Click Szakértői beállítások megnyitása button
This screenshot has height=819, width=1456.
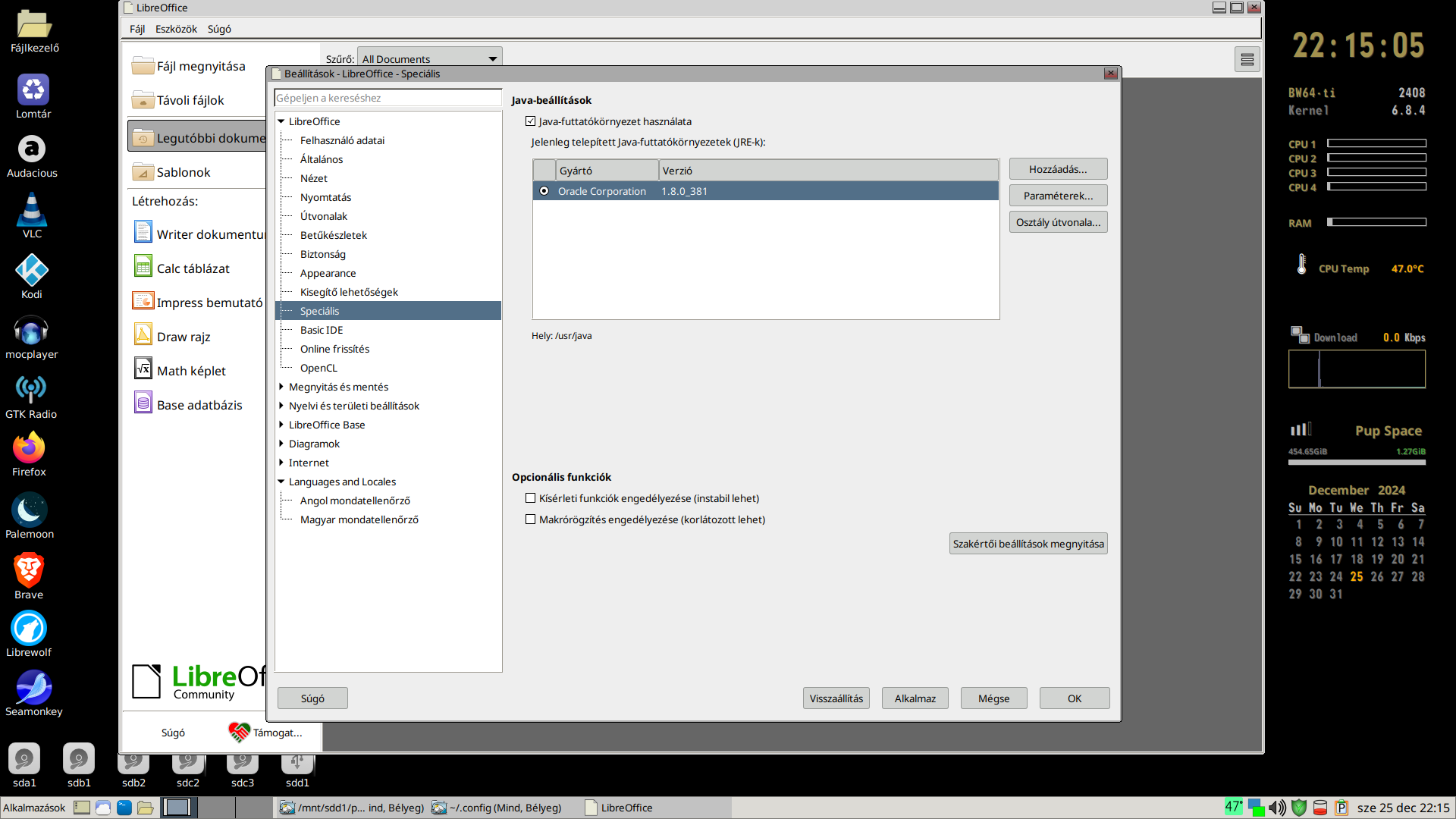coord(1028,544)
